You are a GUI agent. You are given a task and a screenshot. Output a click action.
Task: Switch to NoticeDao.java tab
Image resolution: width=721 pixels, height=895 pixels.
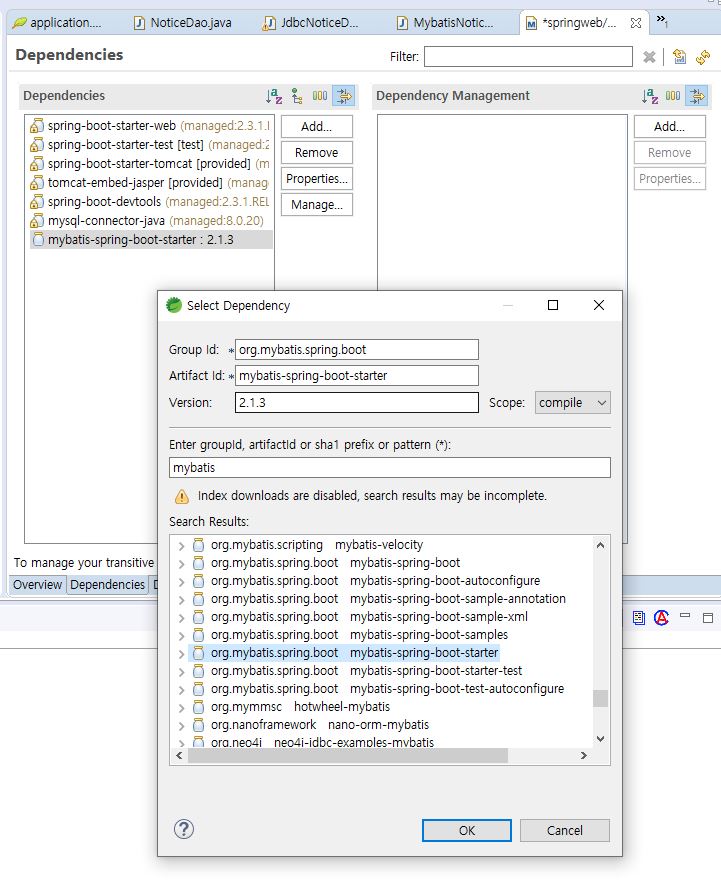(183, 23)
